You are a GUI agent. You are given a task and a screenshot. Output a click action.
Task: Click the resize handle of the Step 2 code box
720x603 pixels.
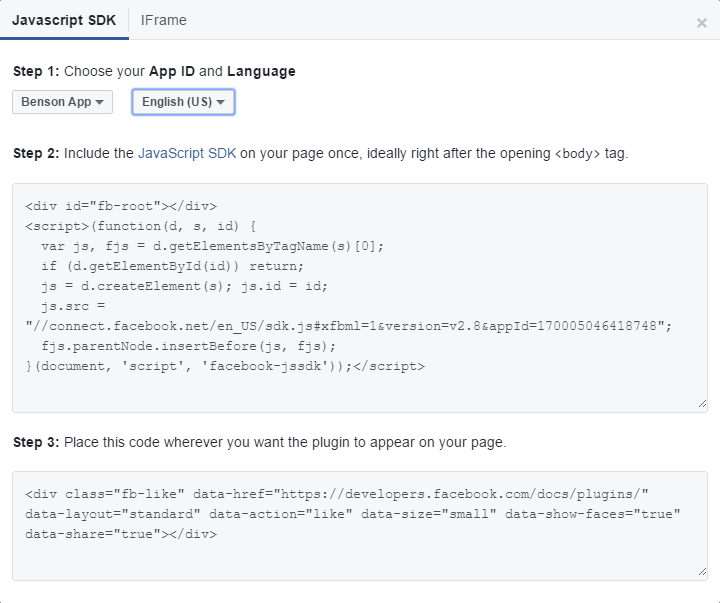click(702, 404)
